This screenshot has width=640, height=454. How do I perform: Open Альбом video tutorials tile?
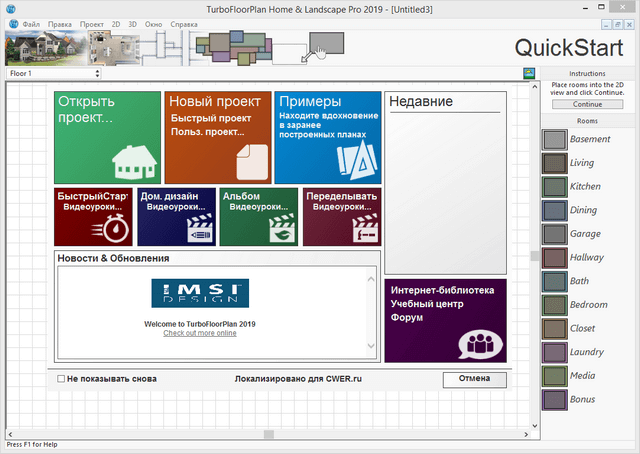(x=258, y=217)
